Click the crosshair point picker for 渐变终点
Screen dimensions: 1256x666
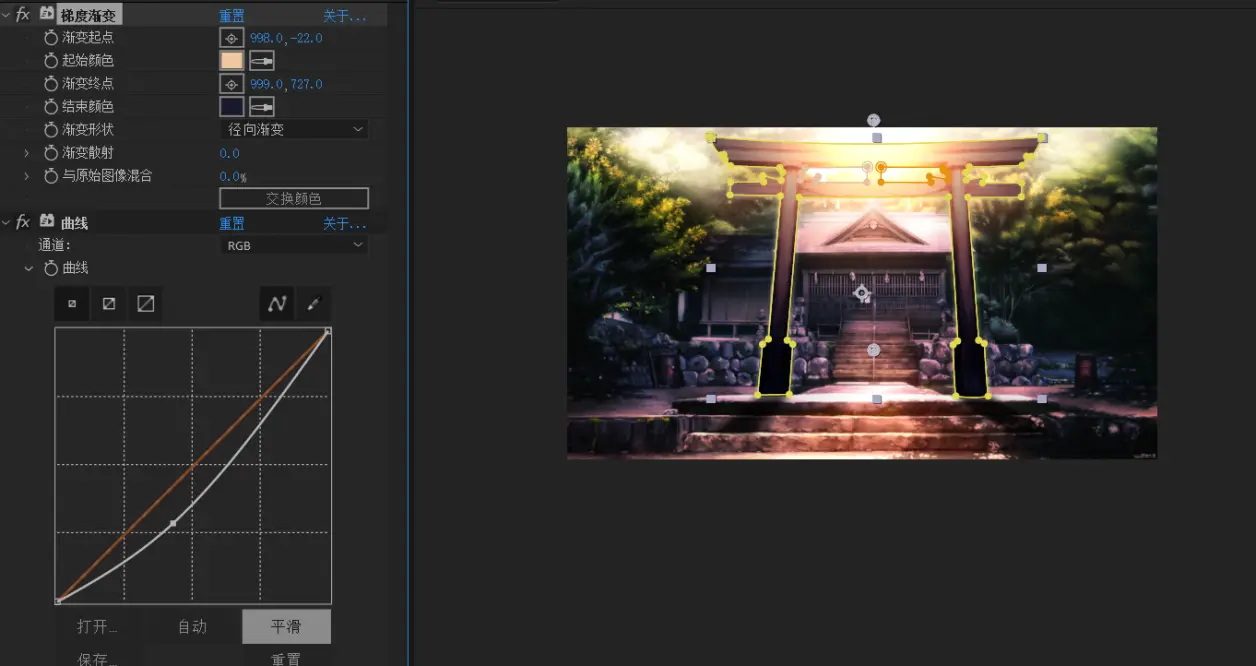pos(232,84)
